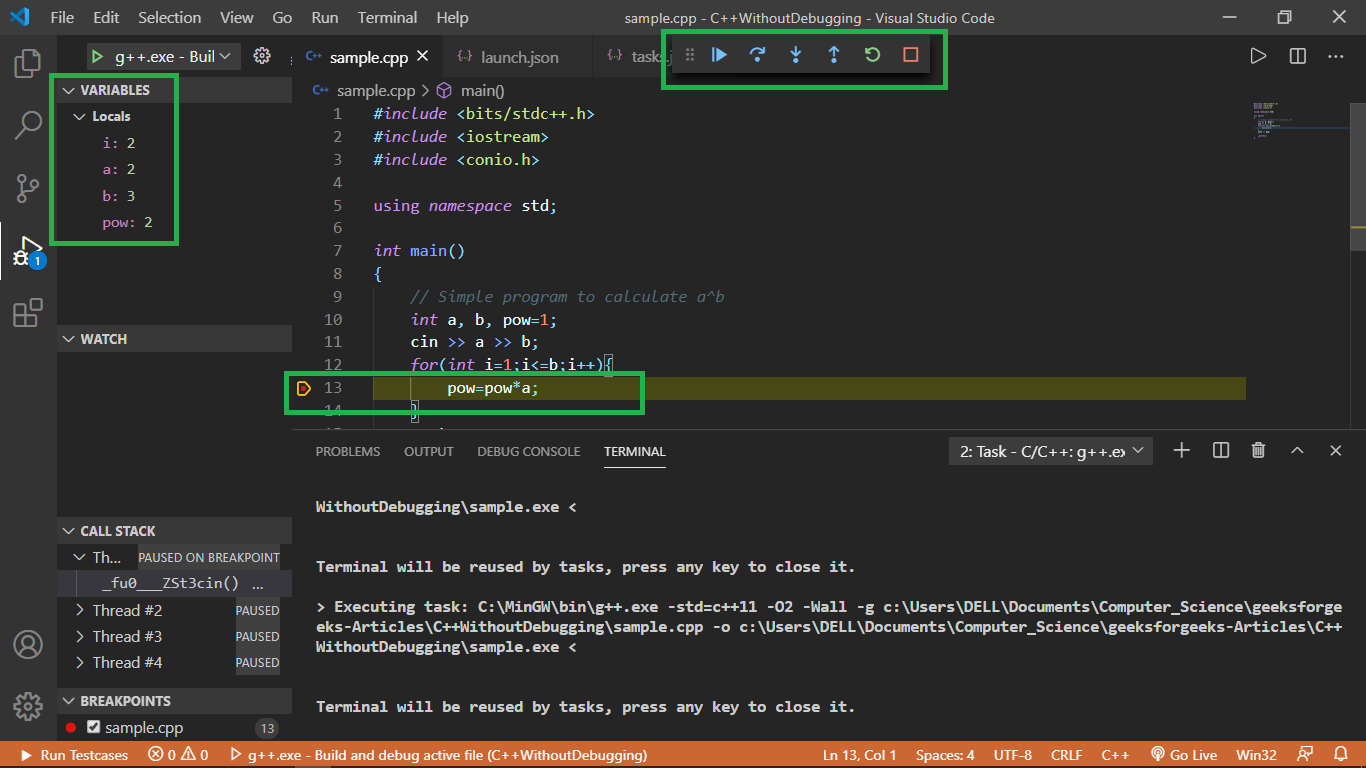Open the Accounts menu in activity bar

[x=28, y=643]
